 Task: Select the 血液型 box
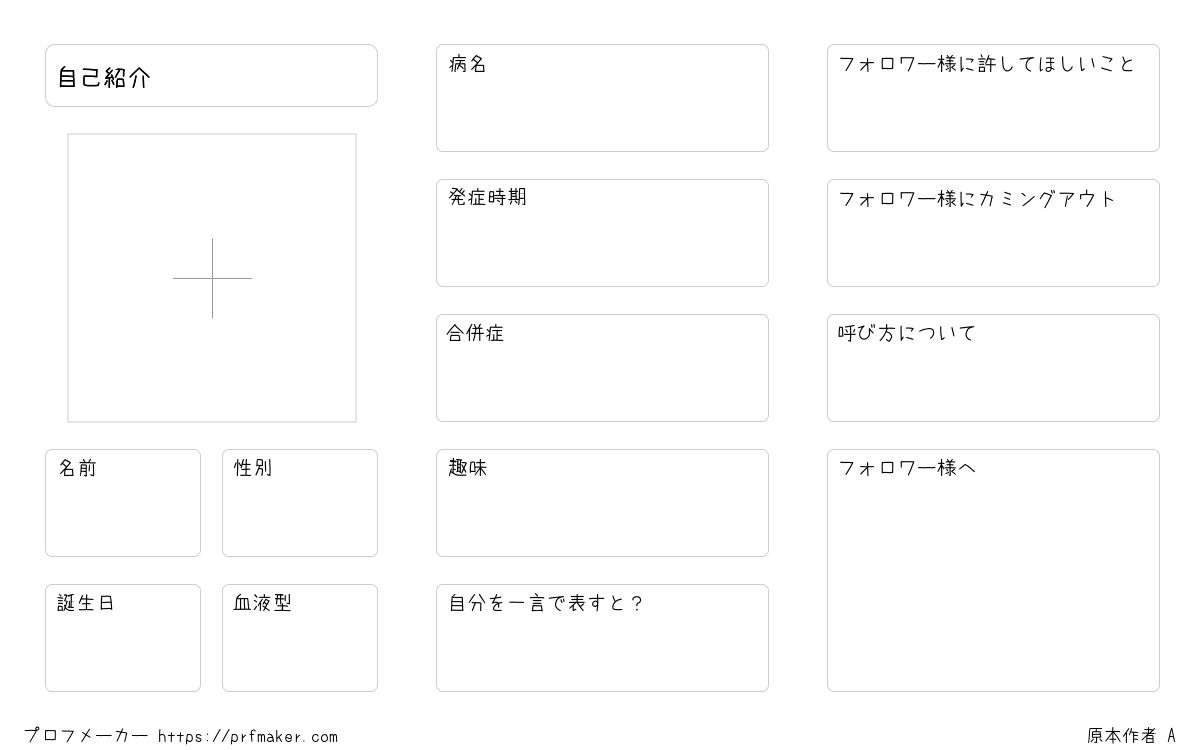[300, 638]
